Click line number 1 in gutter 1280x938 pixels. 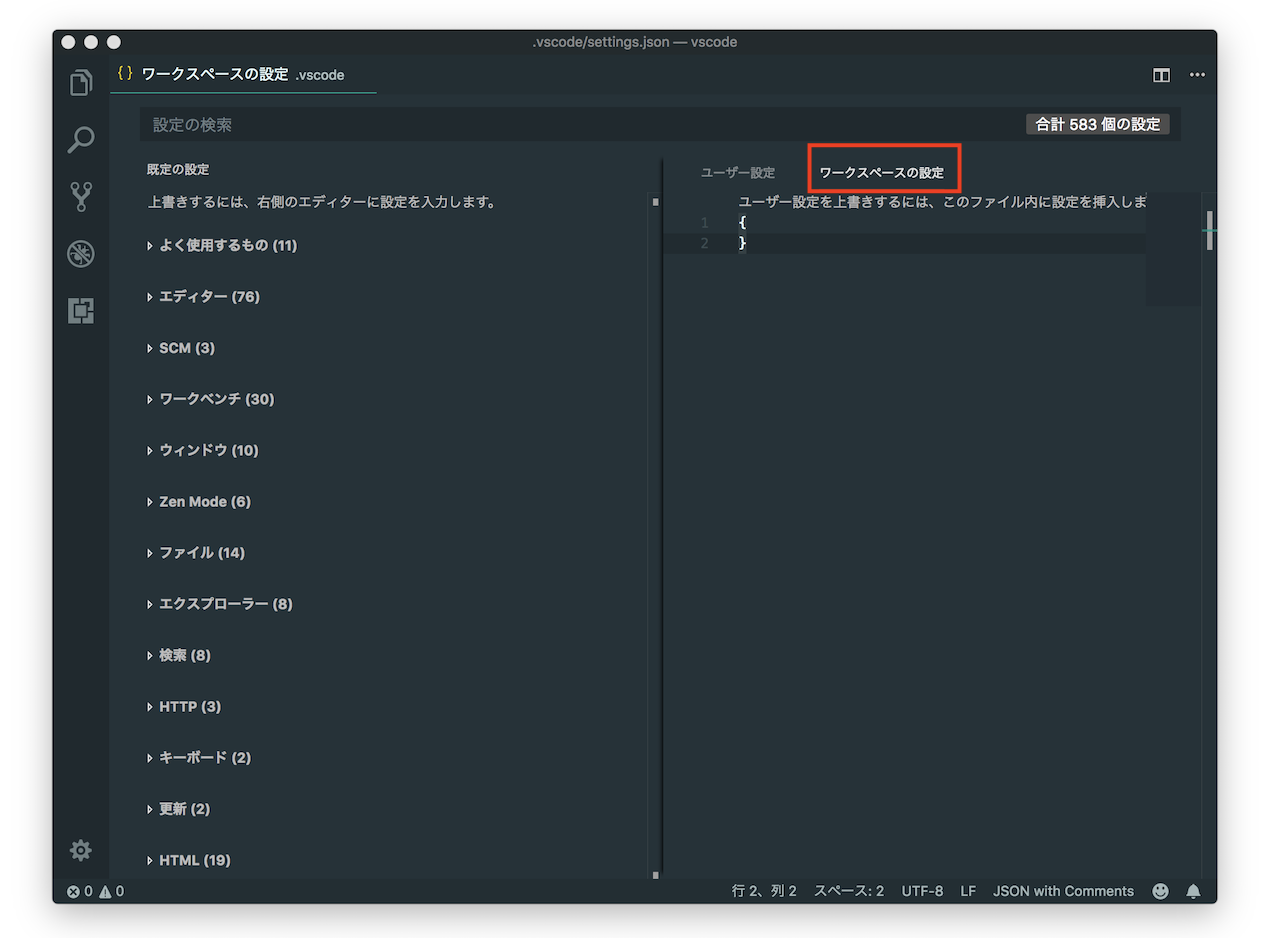click(x=704, y=222)
